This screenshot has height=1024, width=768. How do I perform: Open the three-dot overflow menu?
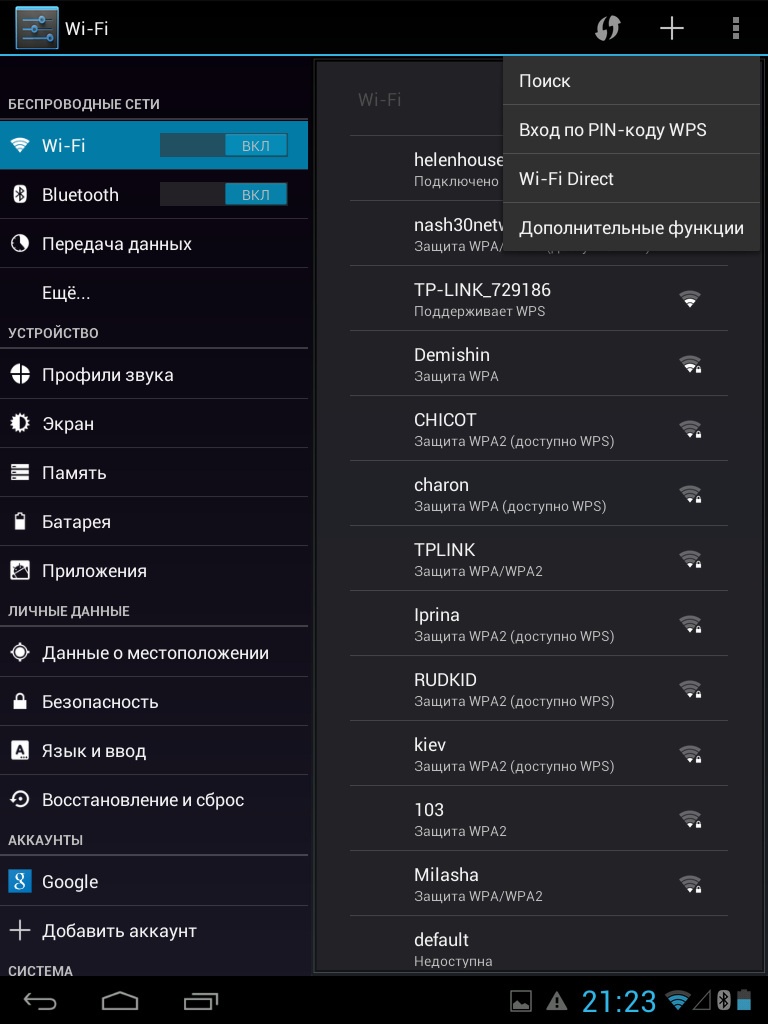(736, 28)
